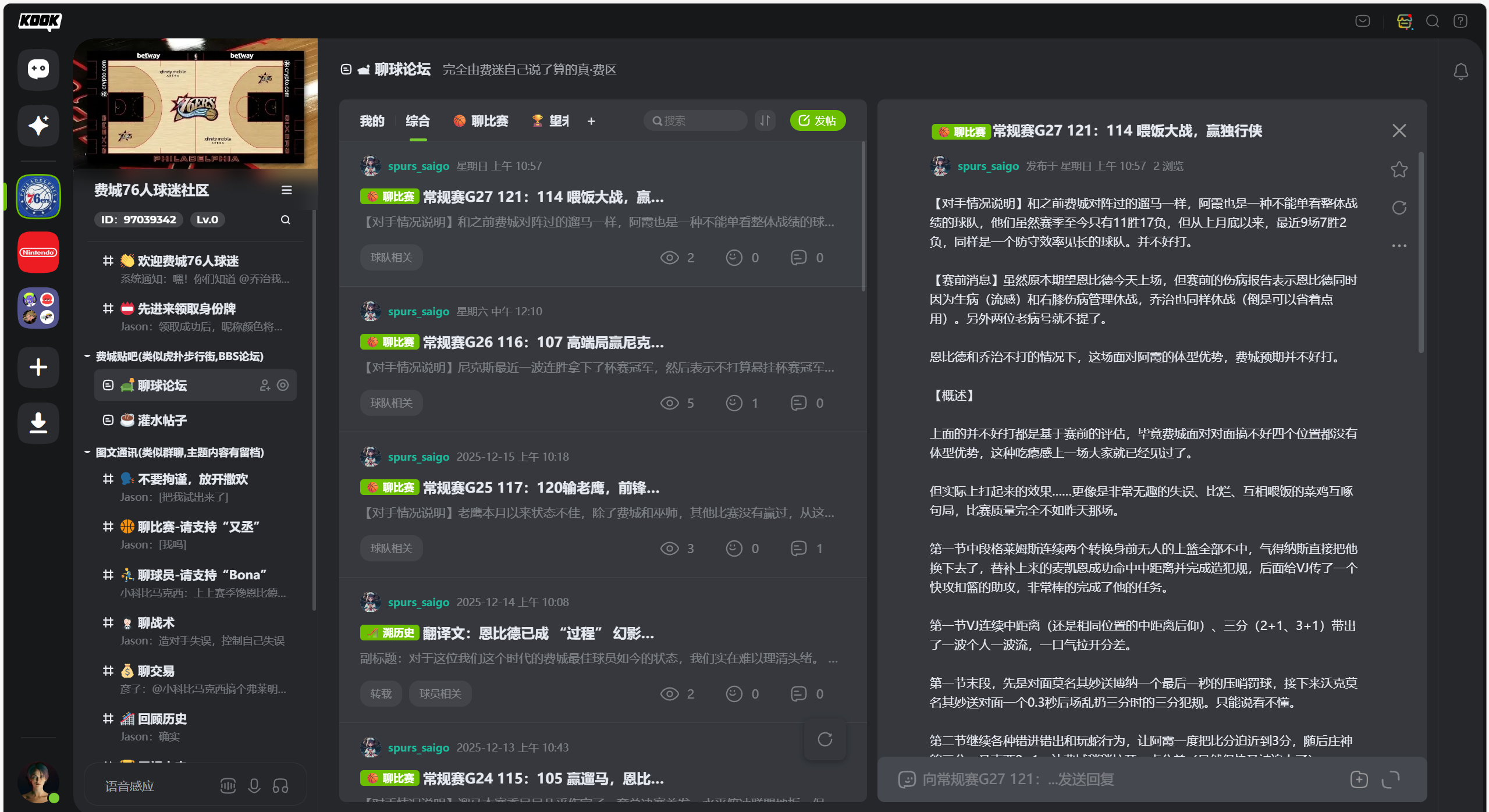Switch to the 我的 tab
This screenshot has height=812, width=1489.
point(372,121)
